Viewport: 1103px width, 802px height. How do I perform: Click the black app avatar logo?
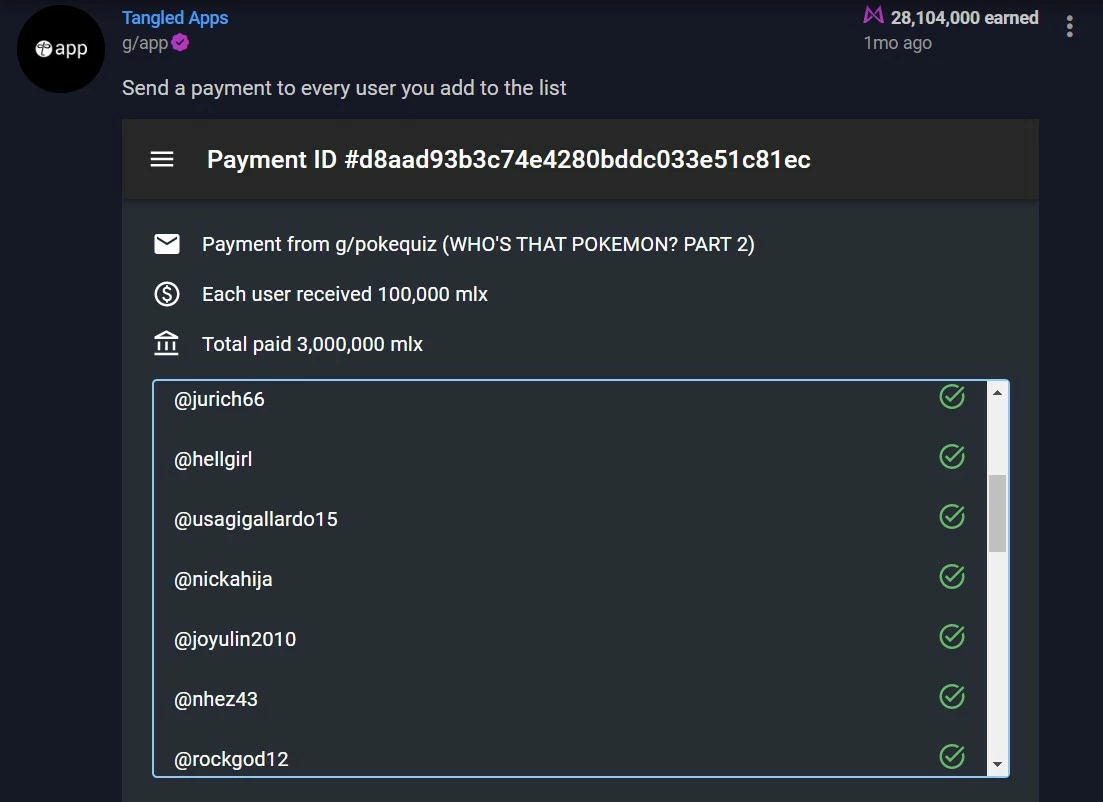(x=61, y=49)
